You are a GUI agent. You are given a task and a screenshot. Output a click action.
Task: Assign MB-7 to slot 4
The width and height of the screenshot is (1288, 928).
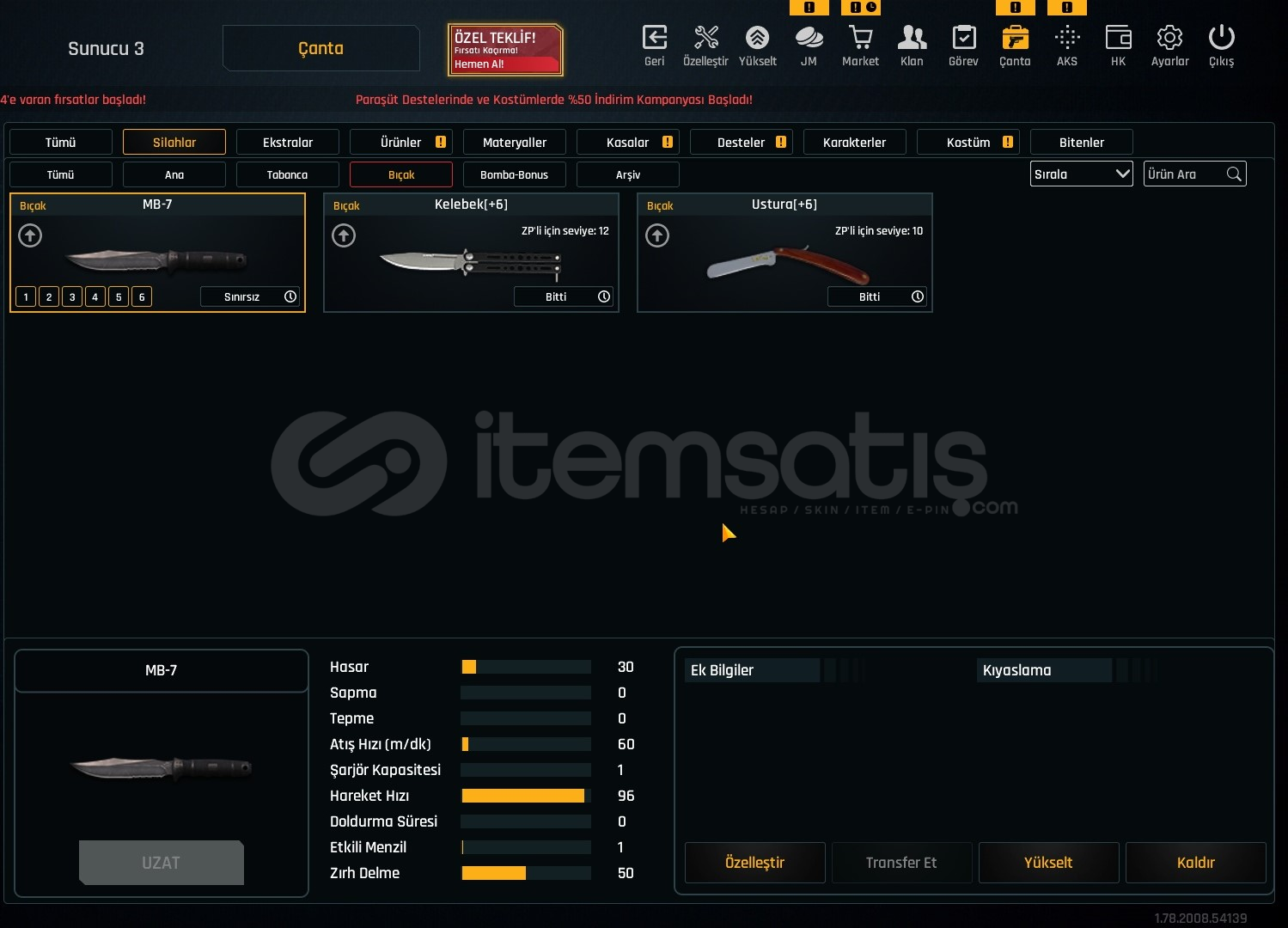click(x=95, y=296)
